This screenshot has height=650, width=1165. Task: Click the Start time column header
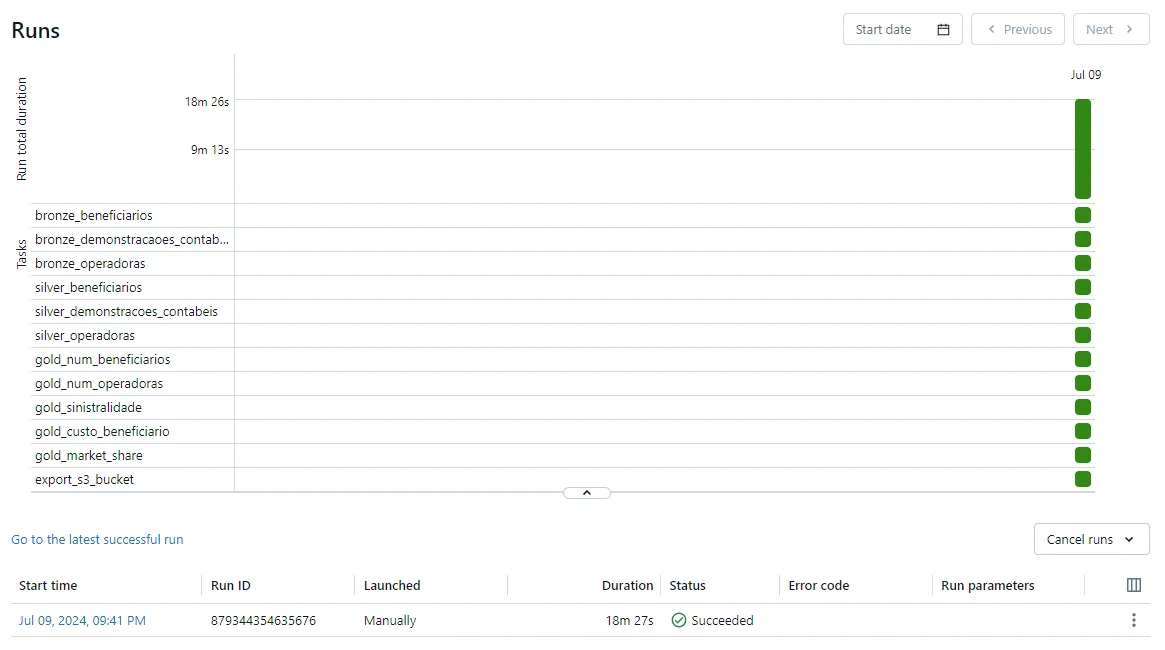tap(48, 585)
